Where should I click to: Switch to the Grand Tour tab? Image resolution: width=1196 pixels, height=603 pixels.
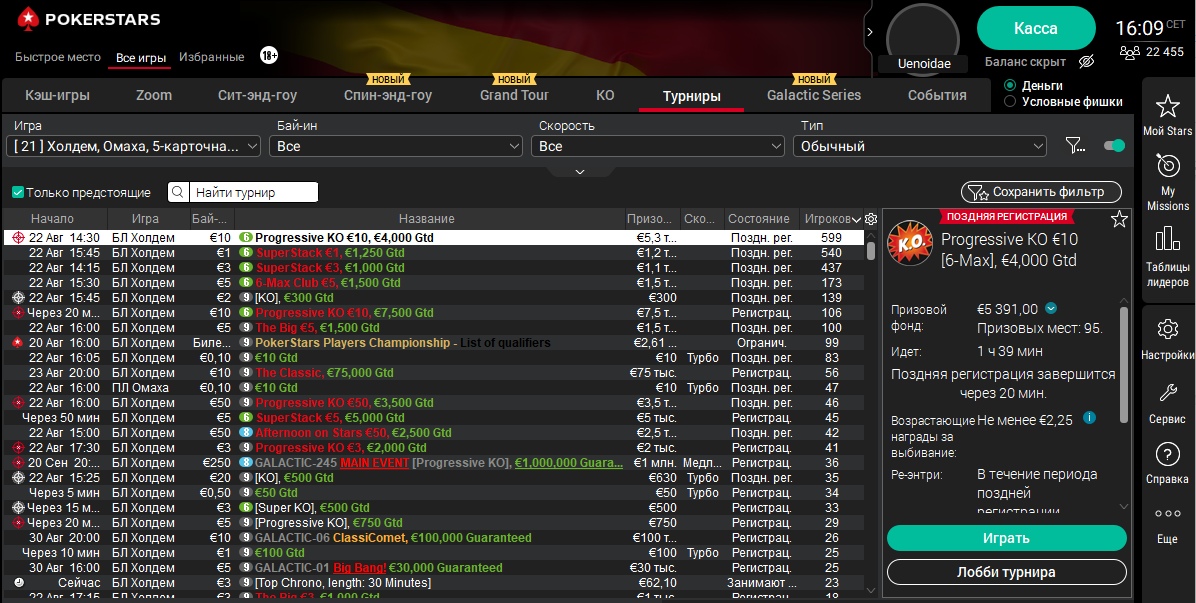click(x=514, y=95)
